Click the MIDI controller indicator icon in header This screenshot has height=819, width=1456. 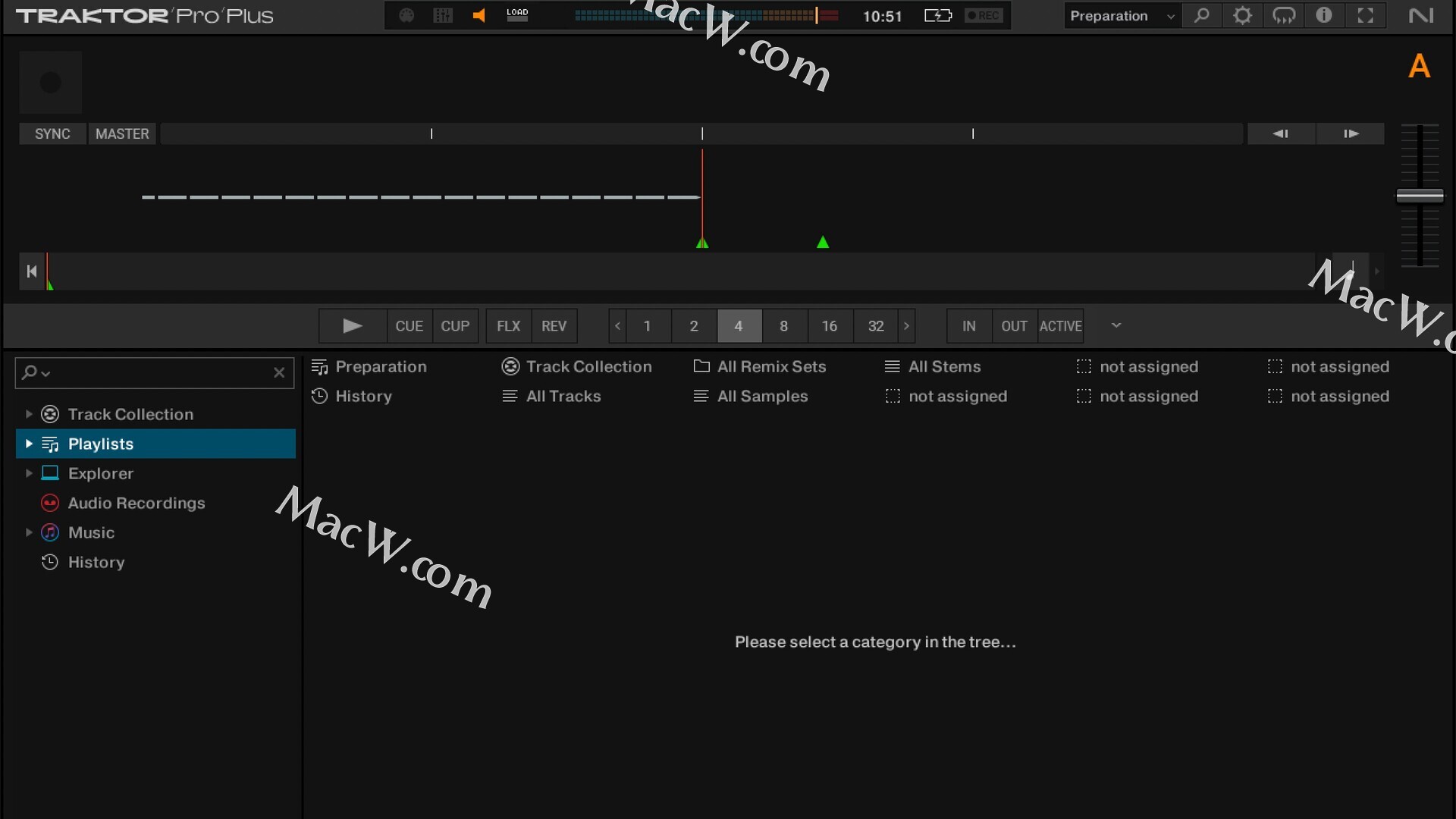[406, 15]
